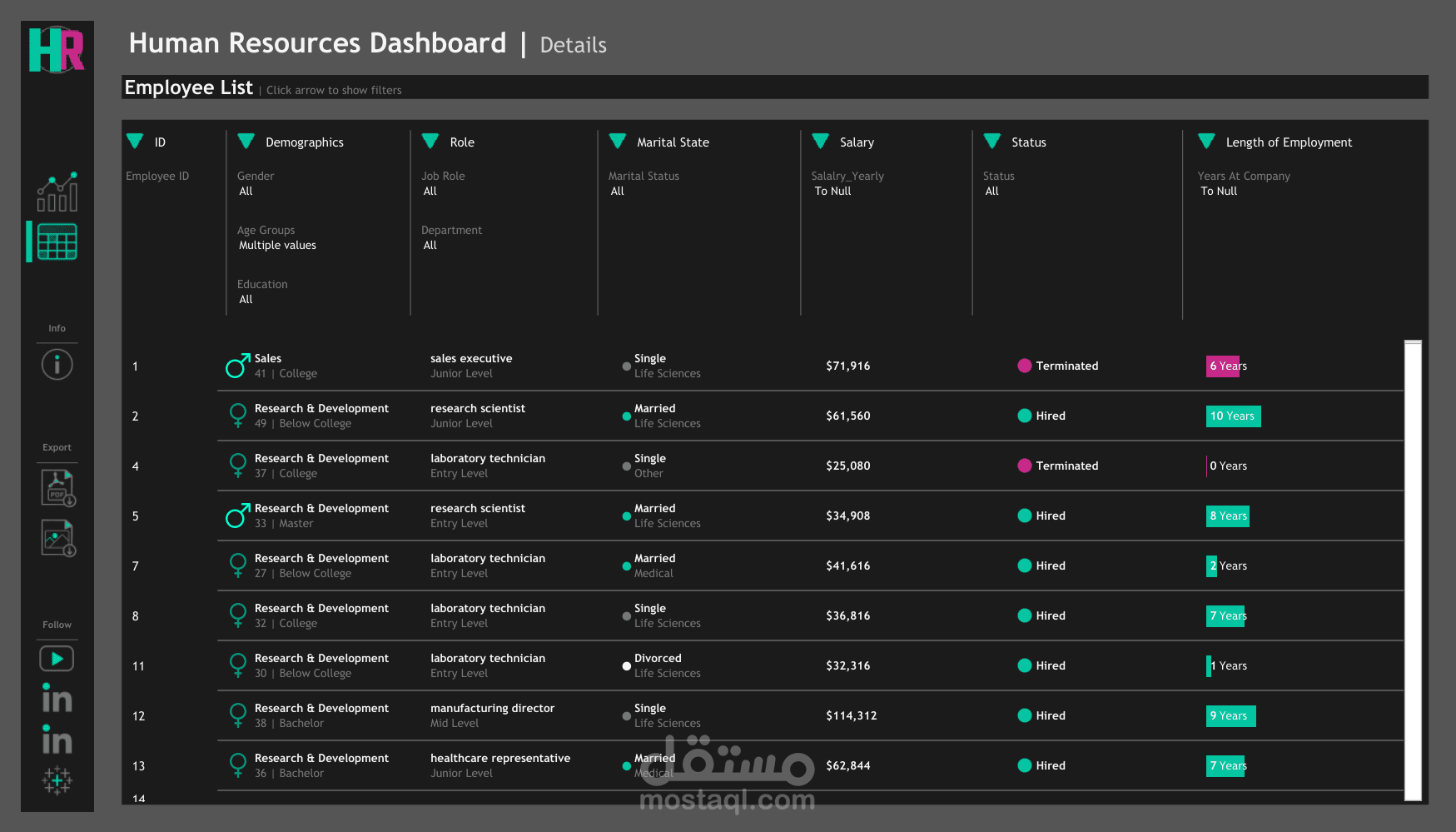Click Hired status dot for employee 2
Image resolution: width=1456 pixels, height=832 pixels.
click(1025, 416)
